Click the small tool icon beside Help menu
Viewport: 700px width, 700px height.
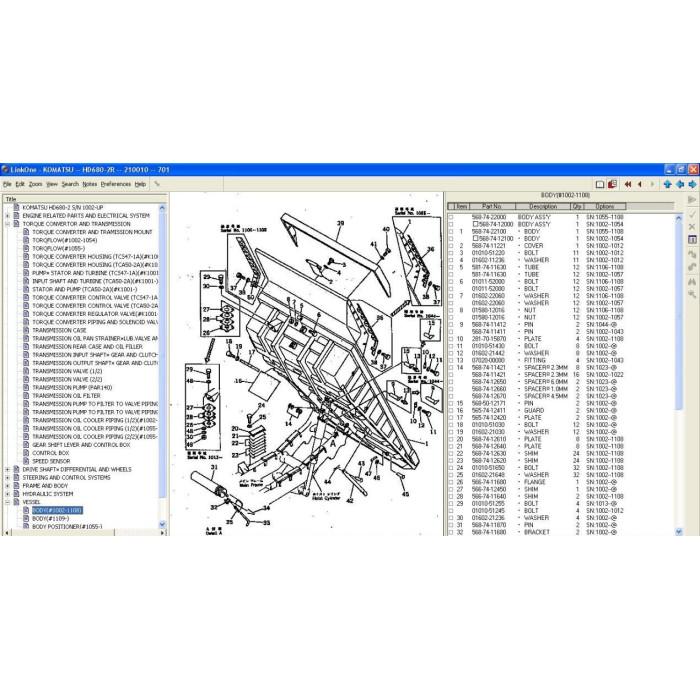coord(157,184)
